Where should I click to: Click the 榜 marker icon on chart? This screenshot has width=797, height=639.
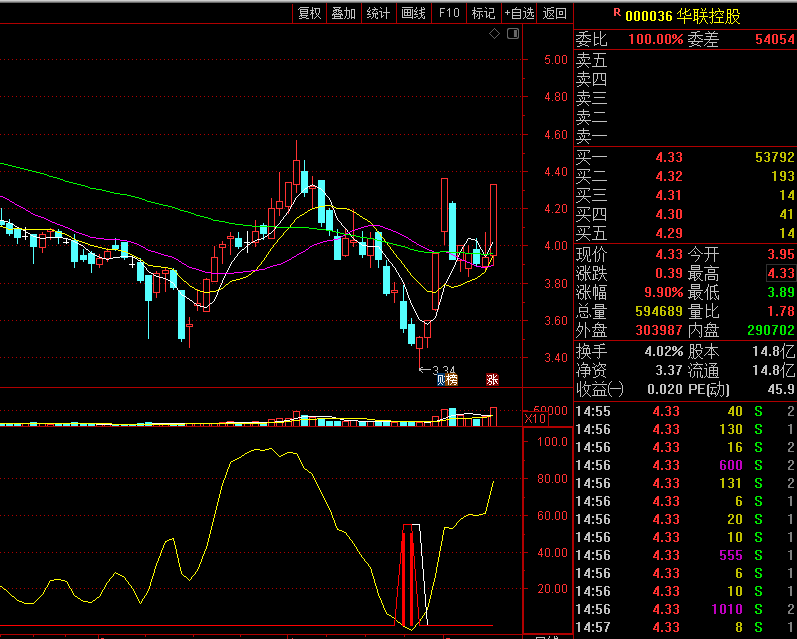point(451,379)
